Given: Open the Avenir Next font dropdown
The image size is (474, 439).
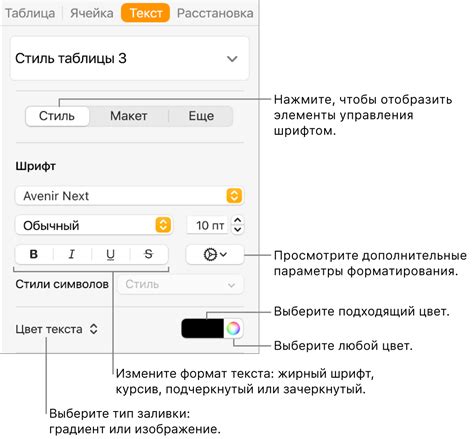Looking at the screenshot, I should coord(129,196).
